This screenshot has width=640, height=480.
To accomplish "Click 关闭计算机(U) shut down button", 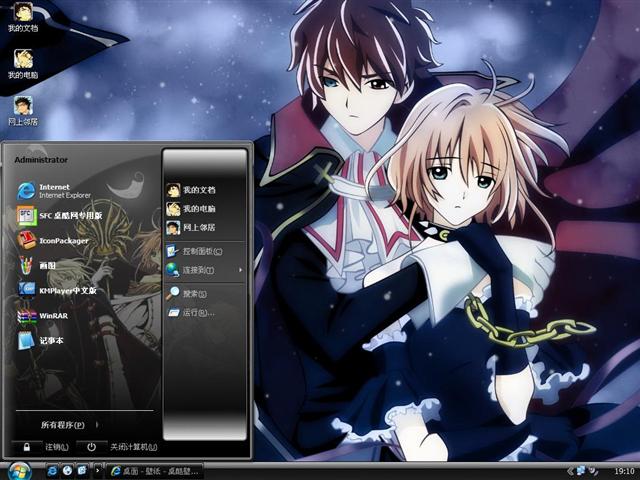I will 133,447.
